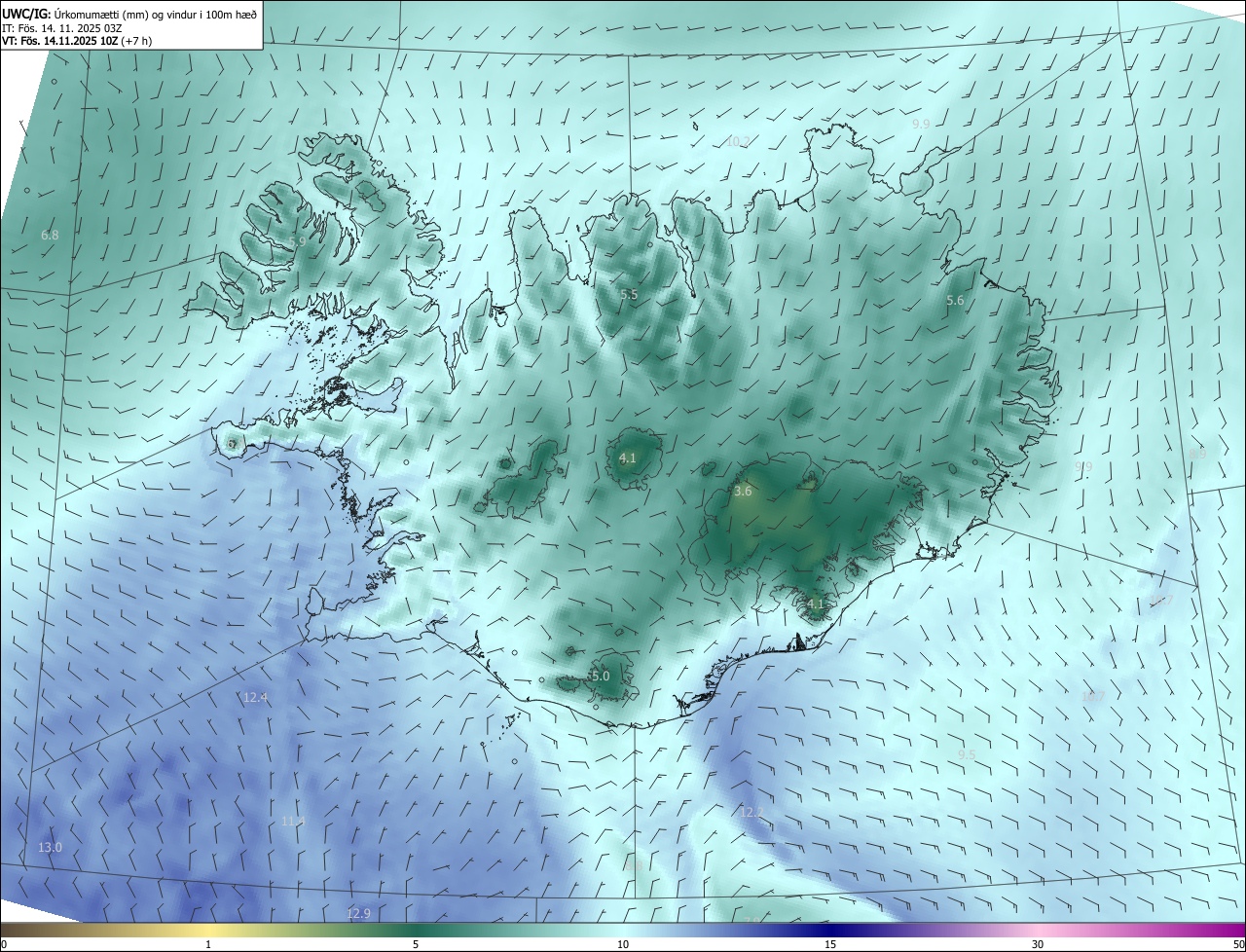The width and height of the screenshot is (1246, 952).
Task: Click the 13.0 value in the southwest corner
Action: (50, 847)
